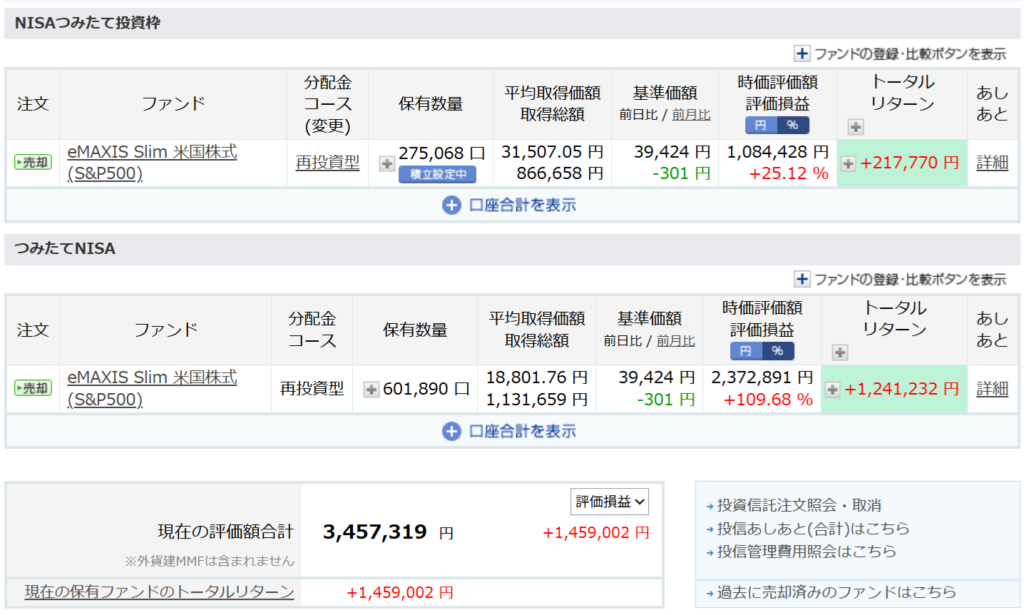This screenshot has width=1024, height=615.
Task: Expand 口座合計を表示 under つみたてNISA
Action: 509,431
